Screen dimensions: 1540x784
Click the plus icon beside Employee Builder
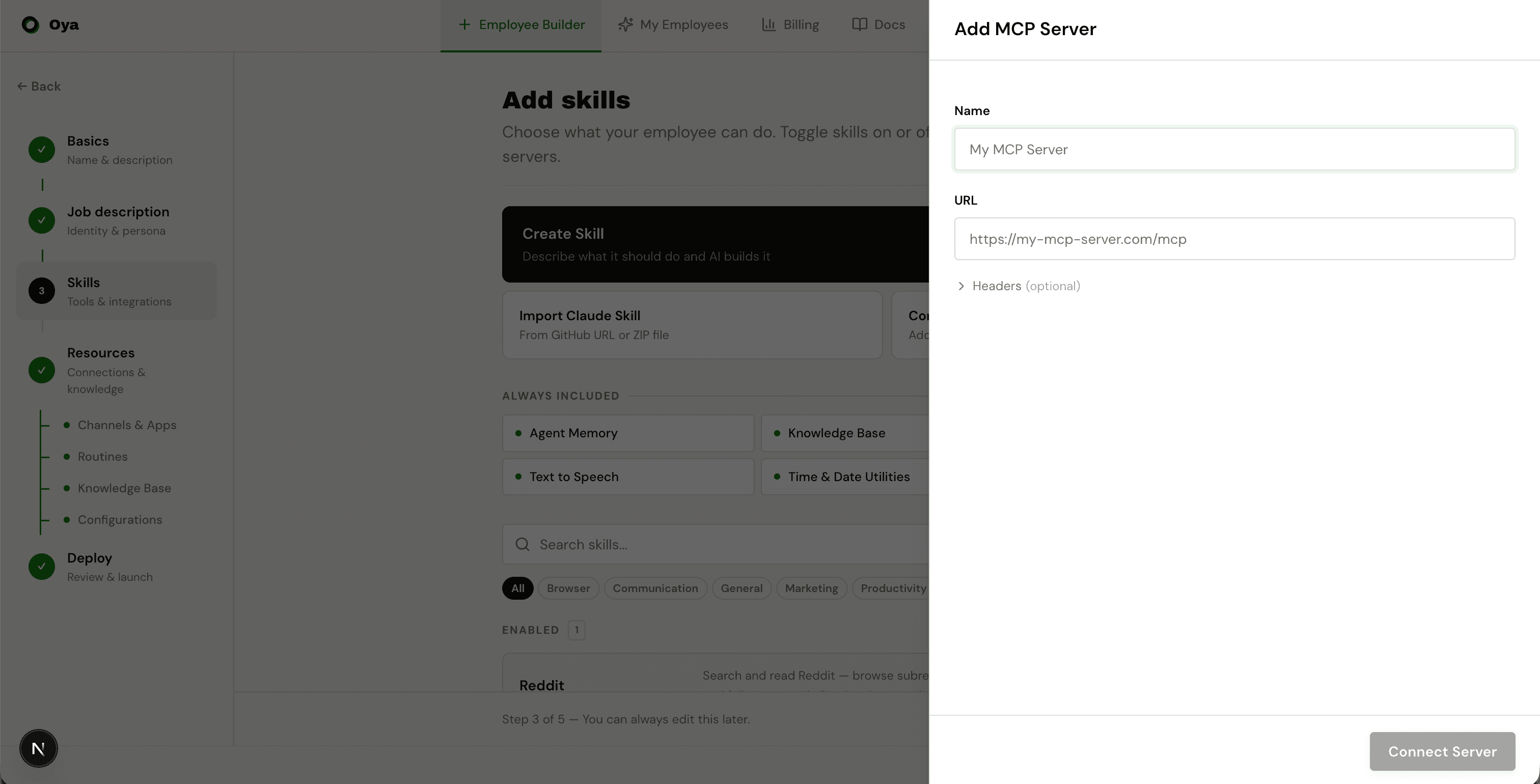point(464,24)
